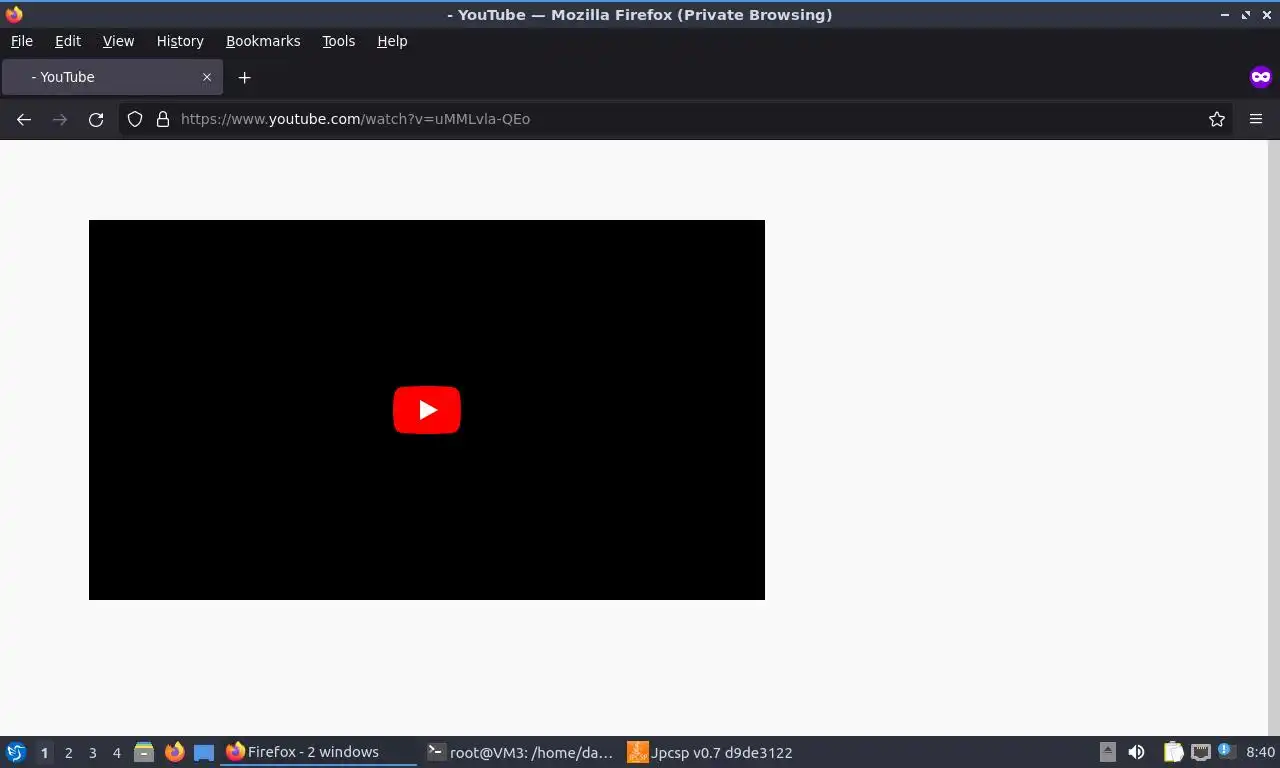Switch to virtual desktop 4
1280x768 pixels.
click(116, 753)
